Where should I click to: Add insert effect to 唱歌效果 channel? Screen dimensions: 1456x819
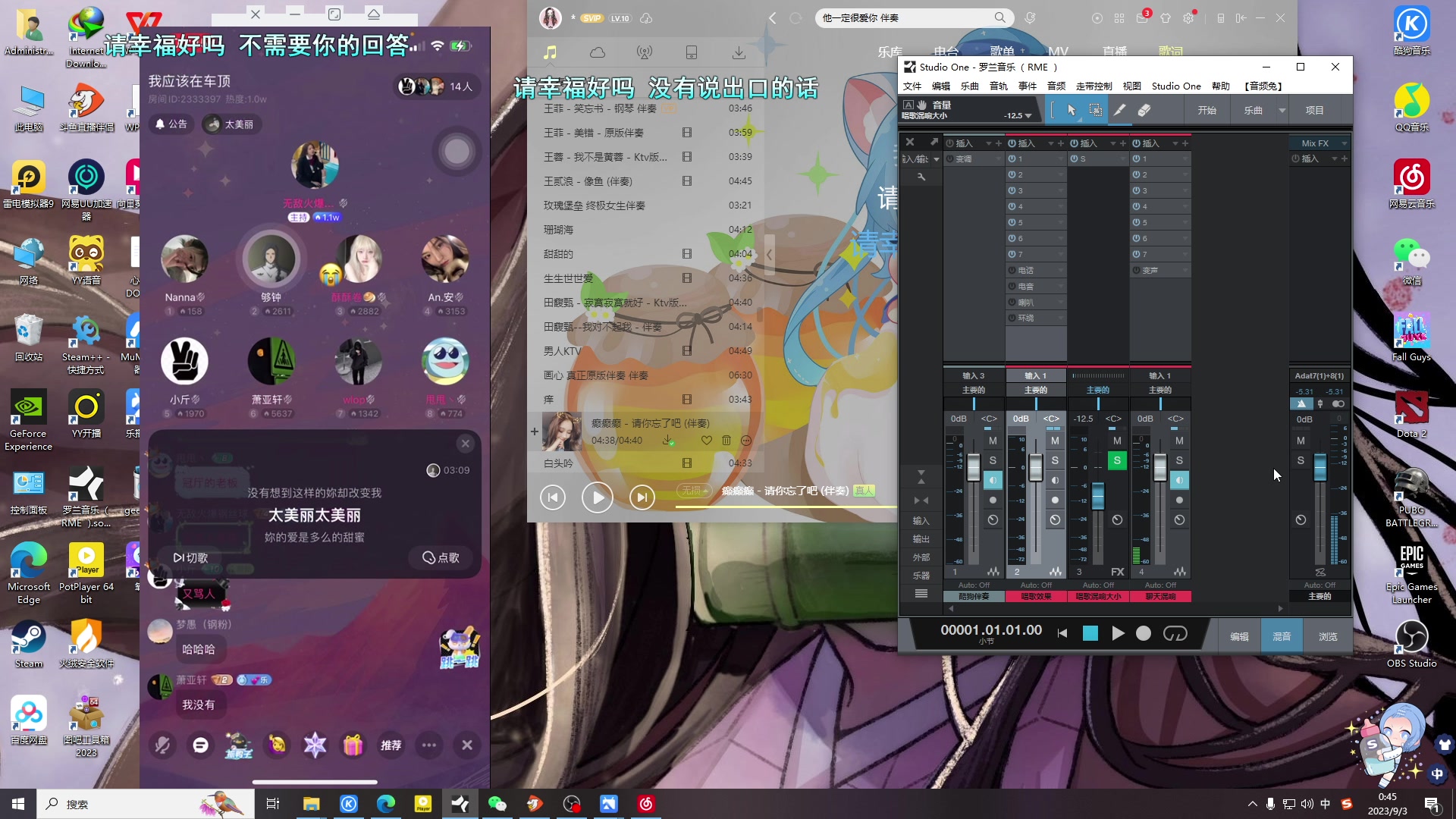[x=1060, y=143]
